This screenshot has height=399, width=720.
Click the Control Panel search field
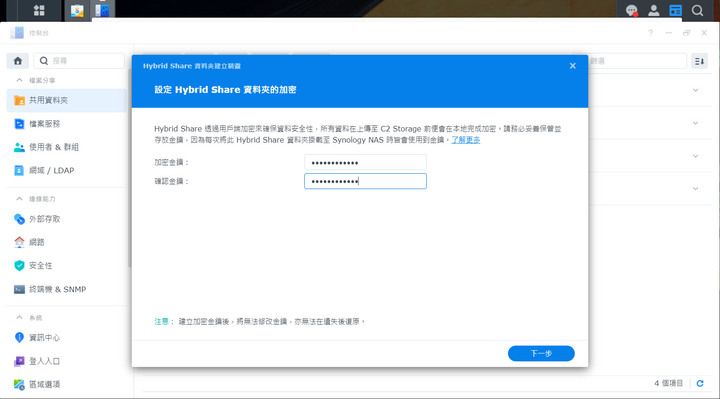click(x=79, y=61)
